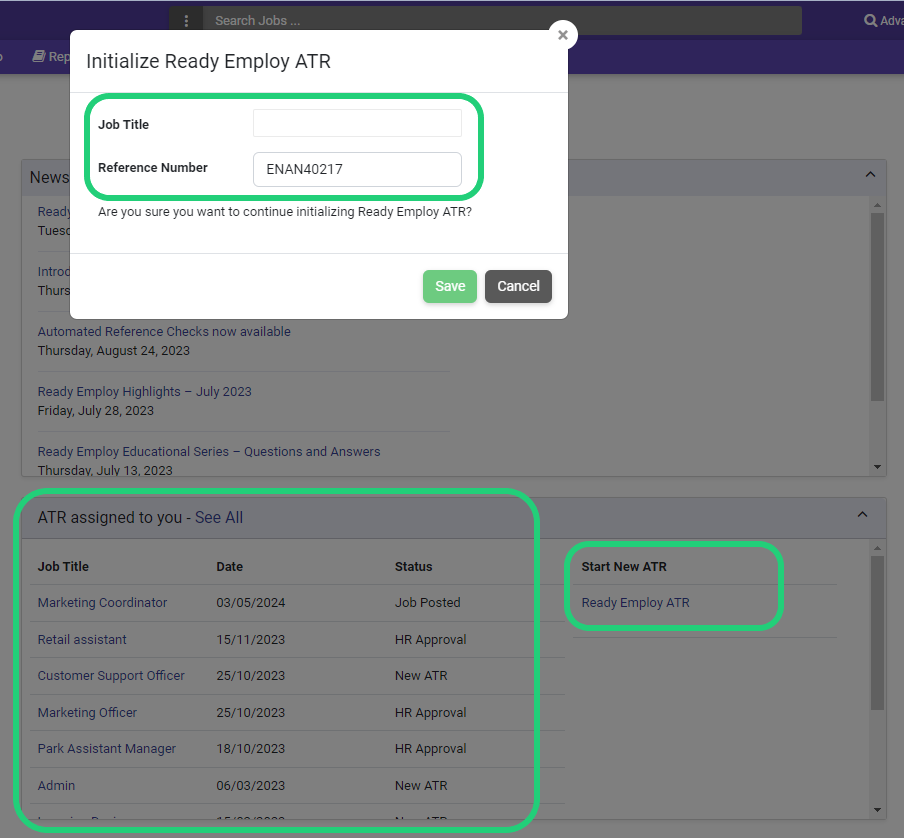Select date 15/11/2023 cell

[x=251, y=639]
